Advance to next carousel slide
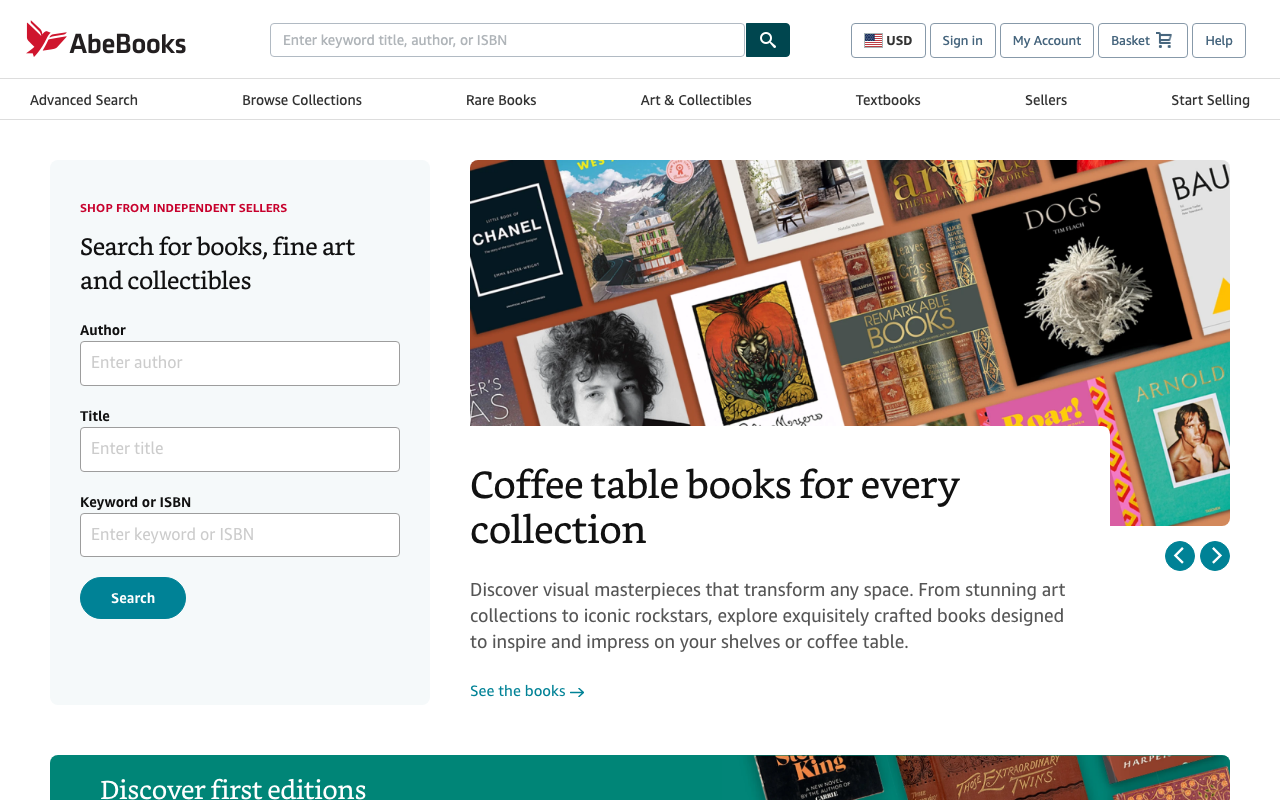The width and height of the screenshot is (1280, 800). point(1214,556)
